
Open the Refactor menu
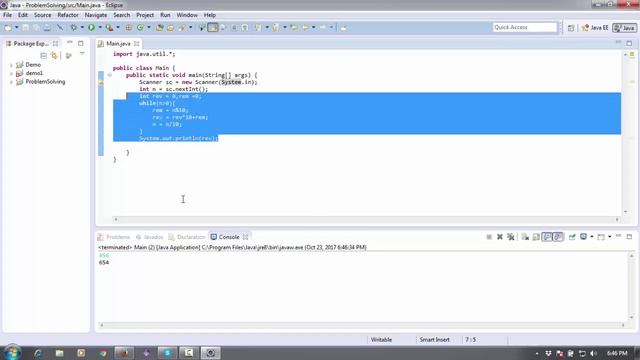tap(68, 15)
